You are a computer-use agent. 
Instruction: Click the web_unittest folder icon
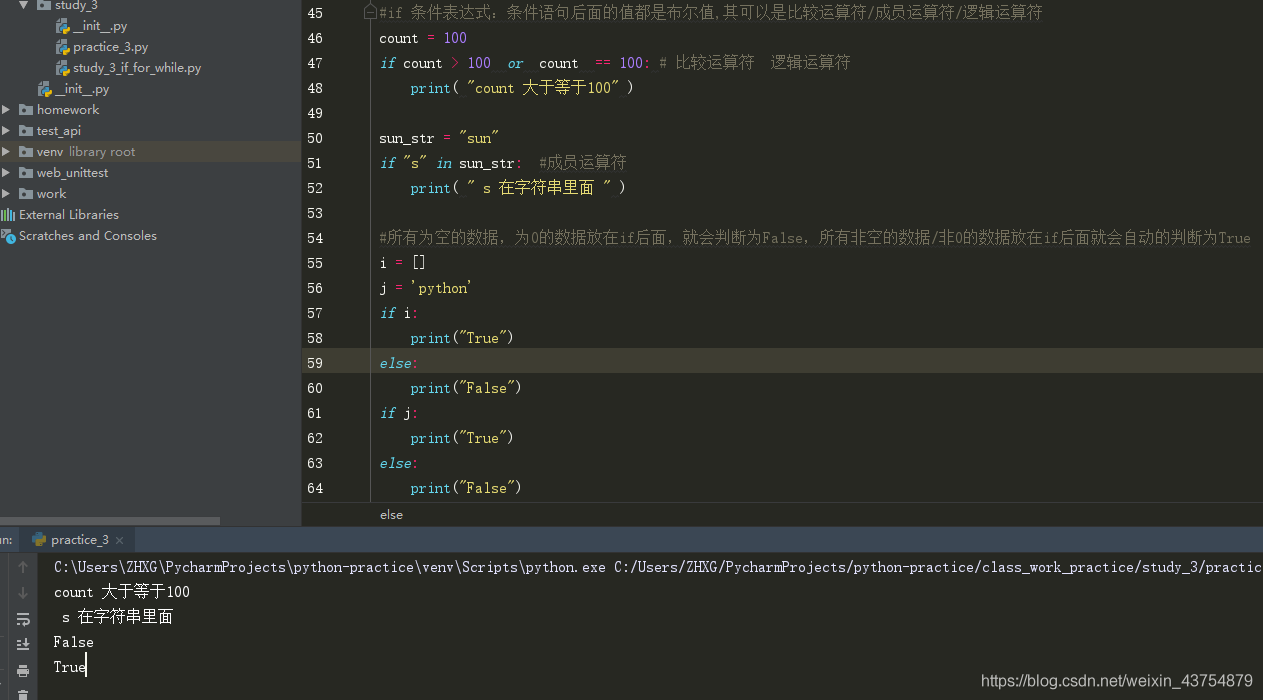[25, 173]
